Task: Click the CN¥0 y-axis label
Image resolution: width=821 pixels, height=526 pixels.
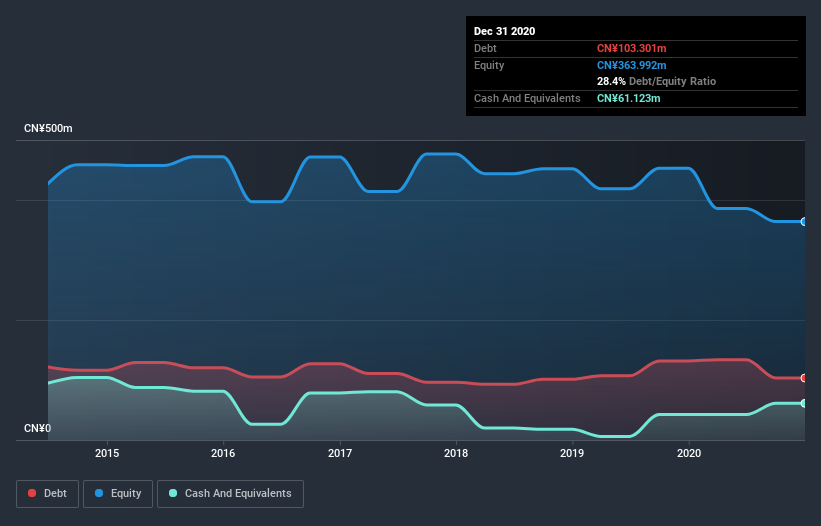Action: pos(37,428)
